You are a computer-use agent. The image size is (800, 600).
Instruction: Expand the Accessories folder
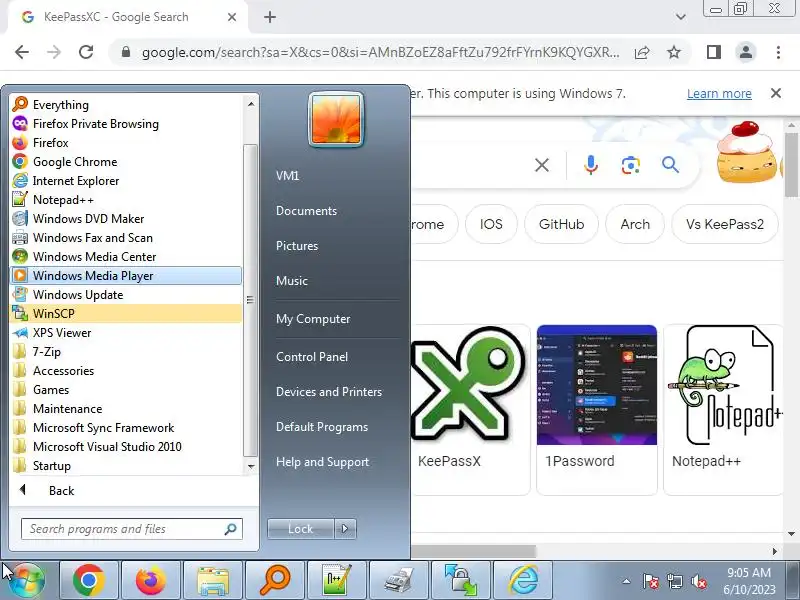[x=126, y=370]
